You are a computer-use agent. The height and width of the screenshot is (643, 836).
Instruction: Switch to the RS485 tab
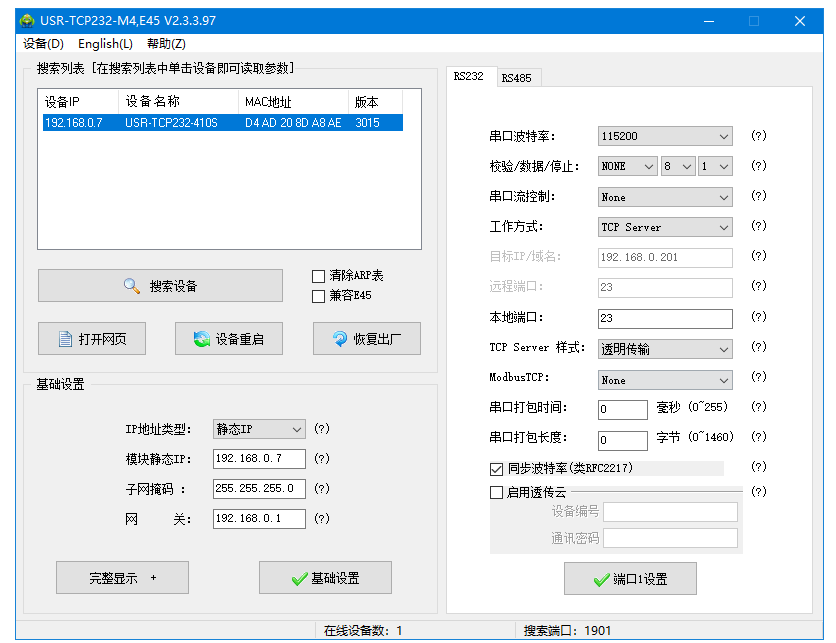(517, 78)
